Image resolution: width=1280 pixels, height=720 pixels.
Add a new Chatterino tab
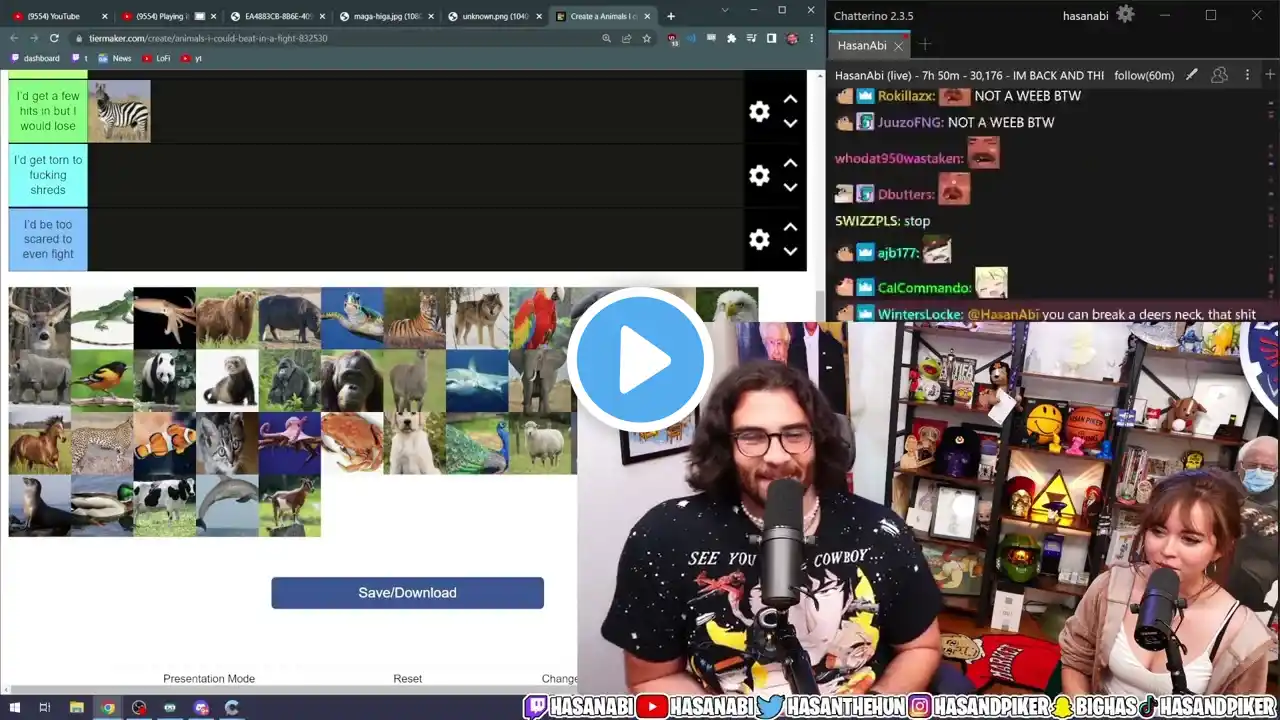(x=925, y=45)
